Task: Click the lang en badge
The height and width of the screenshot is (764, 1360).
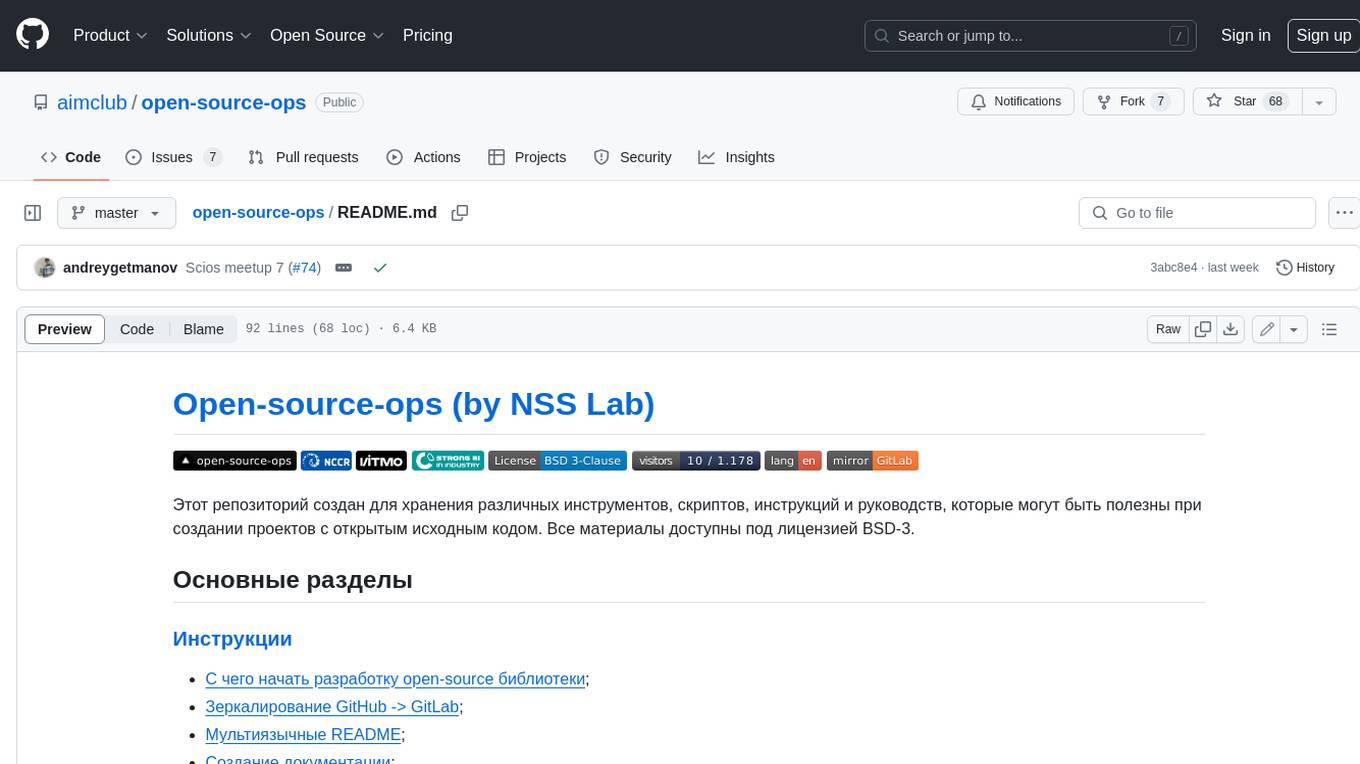Action: pos(793,461)
